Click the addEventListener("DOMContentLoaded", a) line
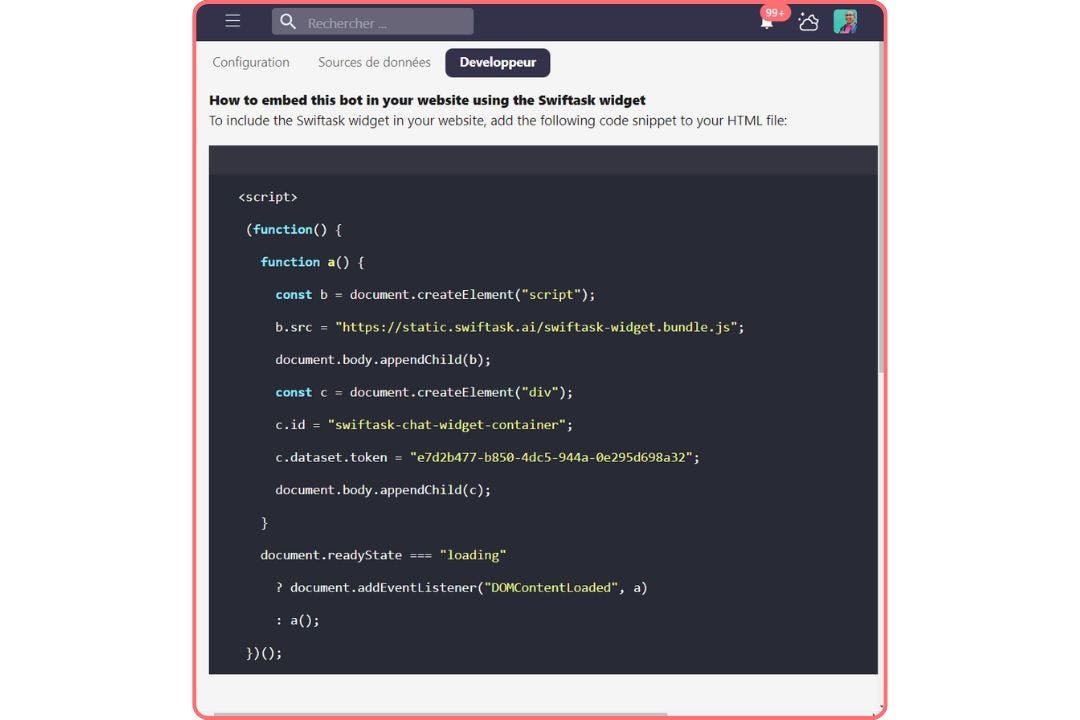 461,588
